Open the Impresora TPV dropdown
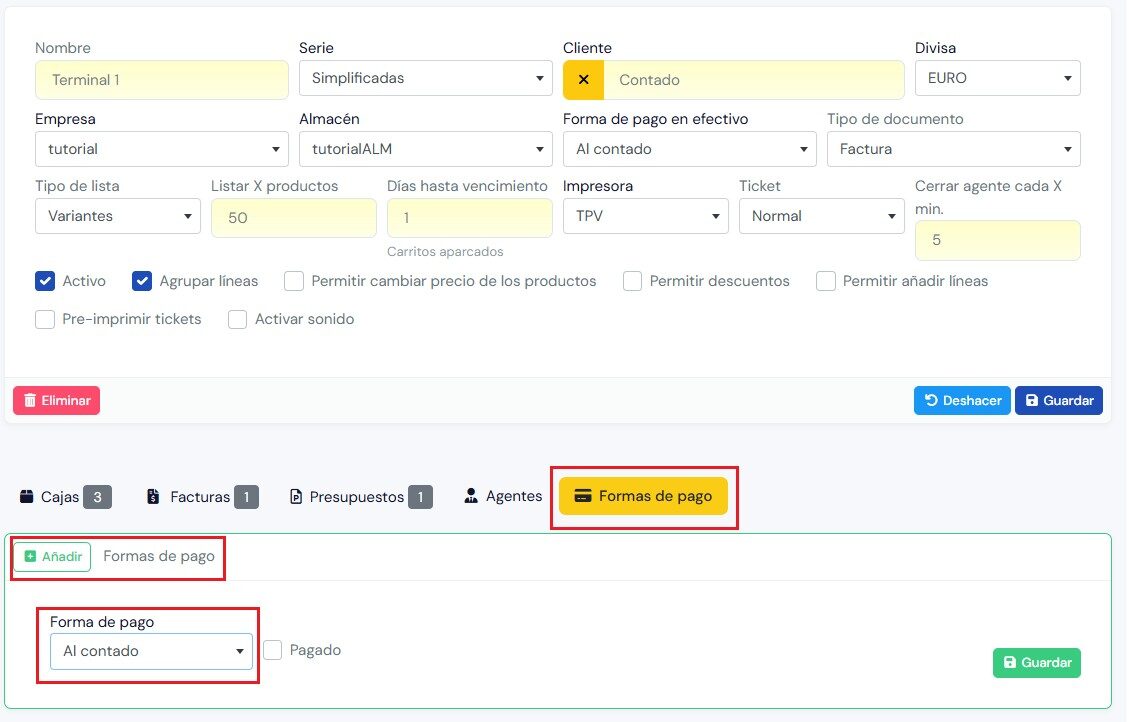 [645, 216]
